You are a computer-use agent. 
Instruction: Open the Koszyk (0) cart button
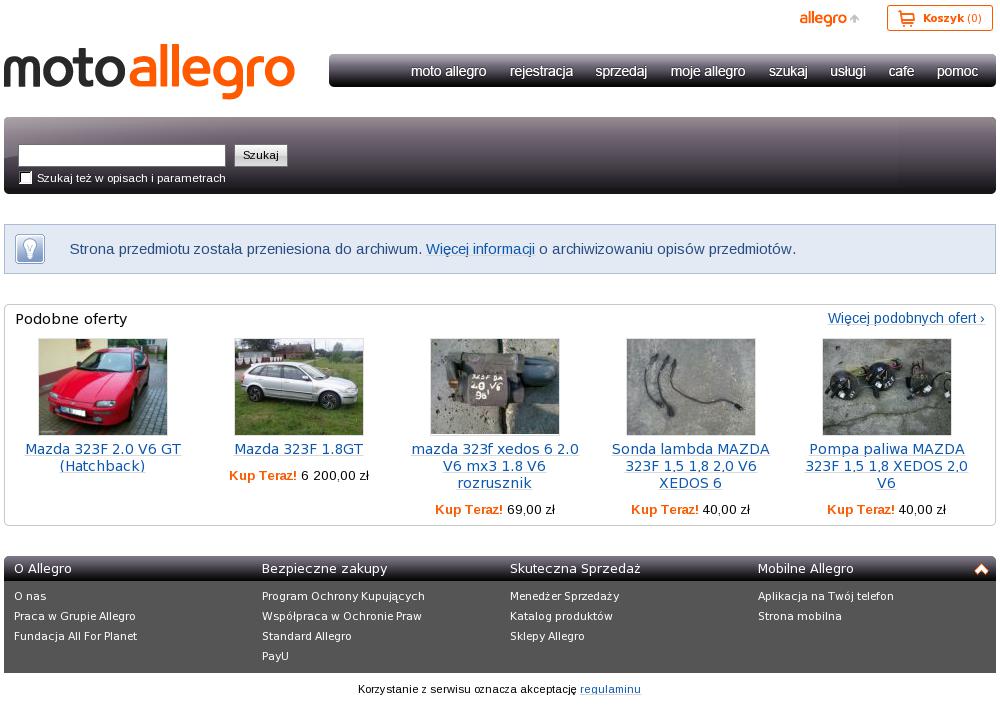tap(939, 18)
